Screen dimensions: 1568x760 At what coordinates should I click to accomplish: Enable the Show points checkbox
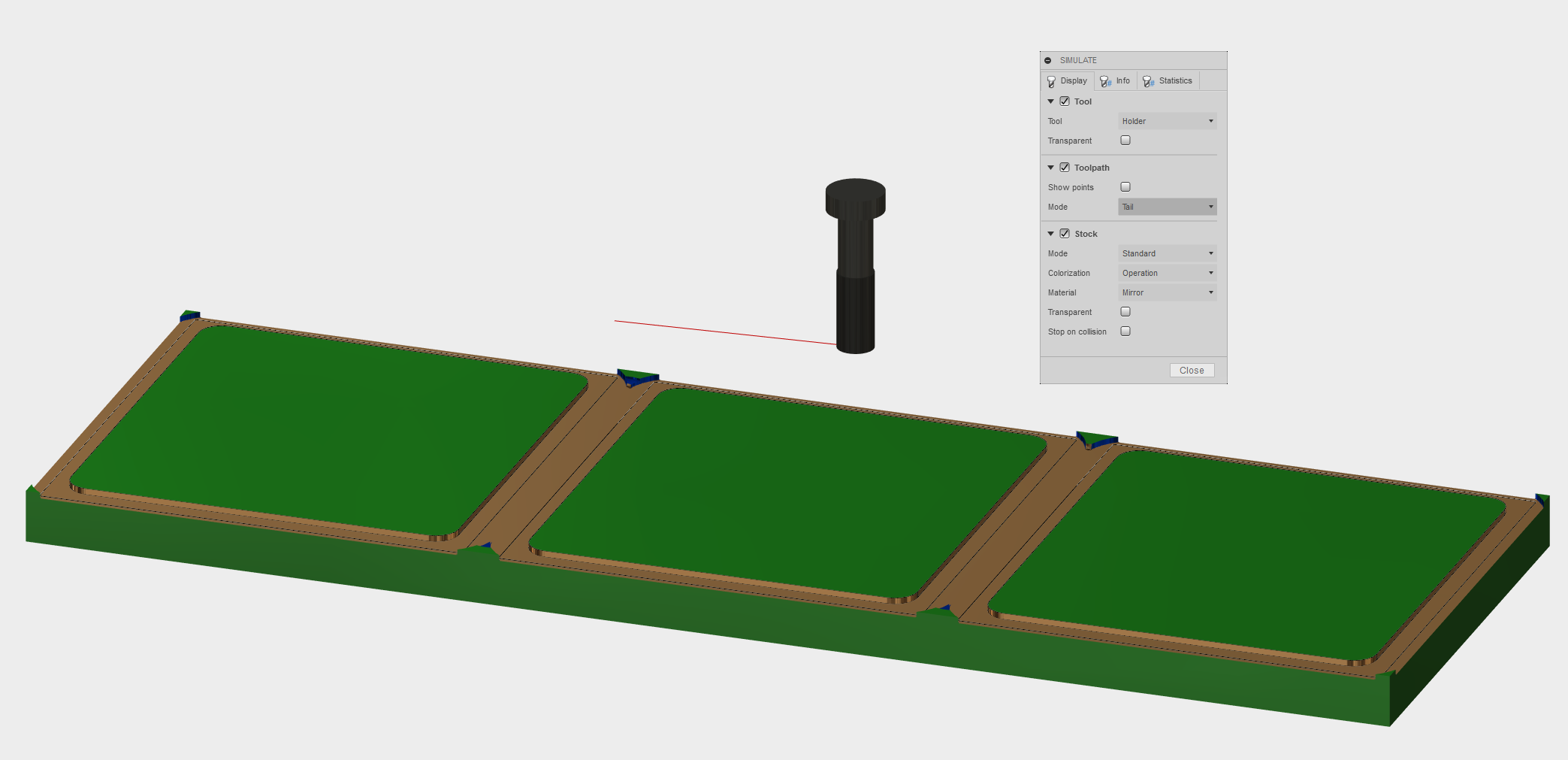pyautogui.click(x=1125, y=187)
